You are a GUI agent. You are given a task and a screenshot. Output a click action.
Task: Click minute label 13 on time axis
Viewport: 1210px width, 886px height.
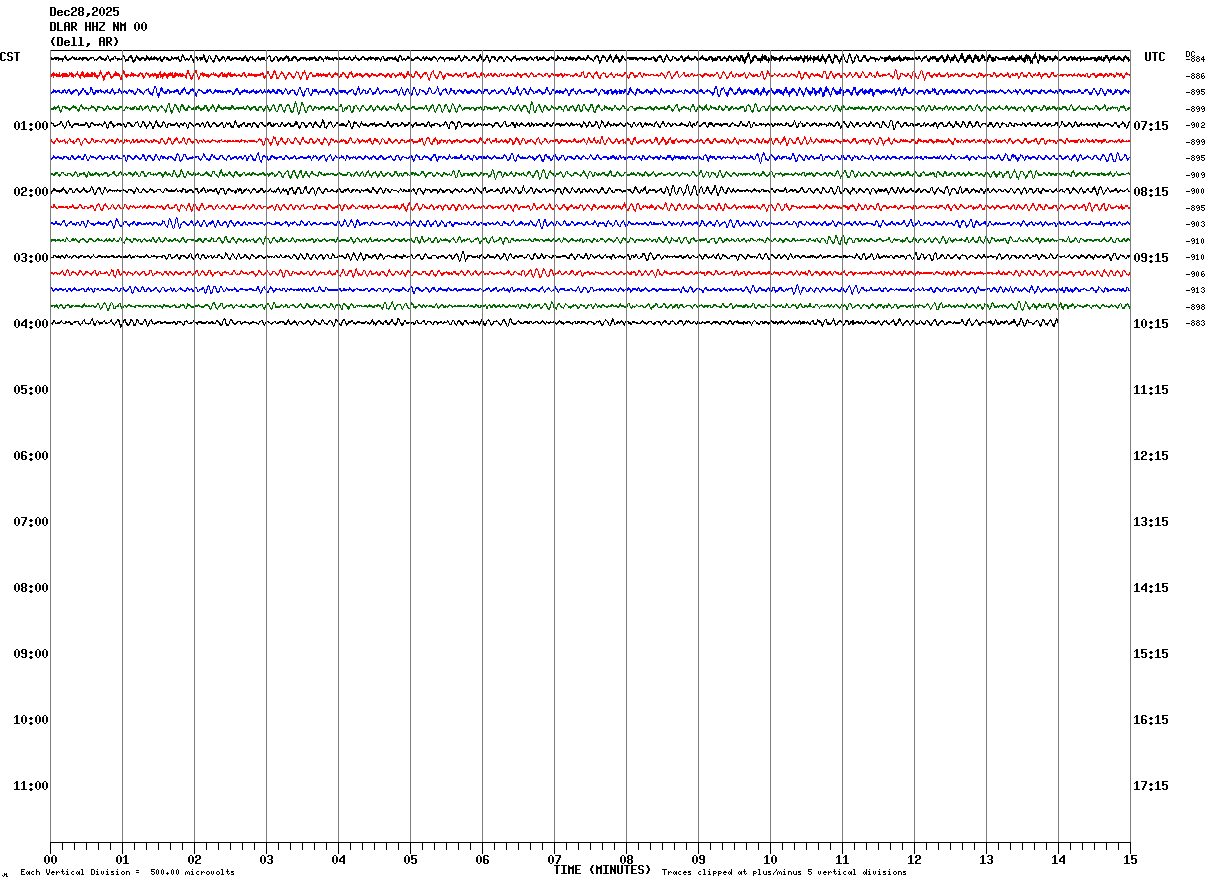coord(986,860)
